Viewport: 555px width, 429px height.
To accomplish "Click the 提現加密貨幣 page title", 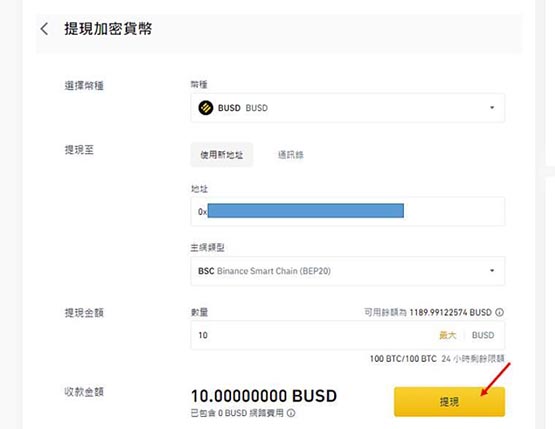I will [x=108, y=29].
